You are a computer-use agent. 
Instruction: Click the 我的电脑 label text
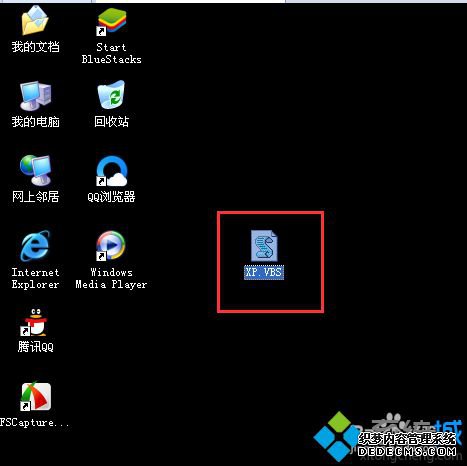[x=36, y=122]
